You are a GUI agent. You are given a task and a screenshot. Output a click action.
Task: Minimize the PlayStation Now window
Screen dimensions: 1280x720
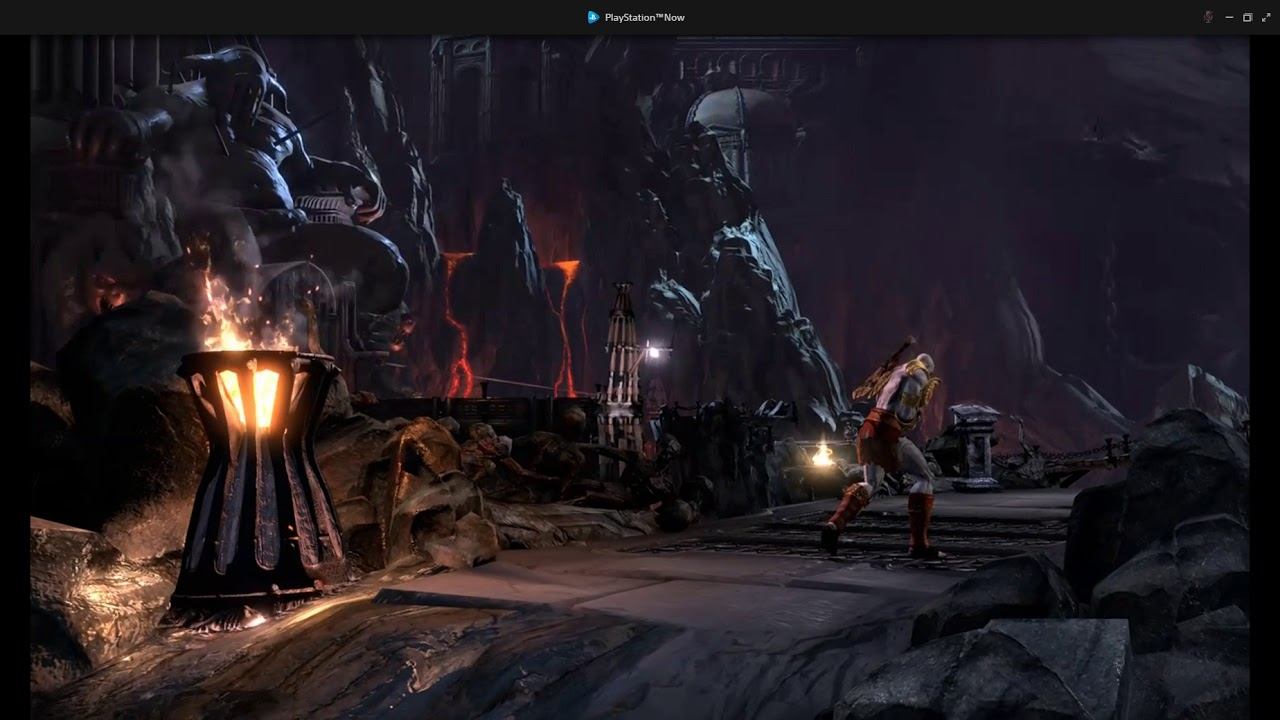1229,17
